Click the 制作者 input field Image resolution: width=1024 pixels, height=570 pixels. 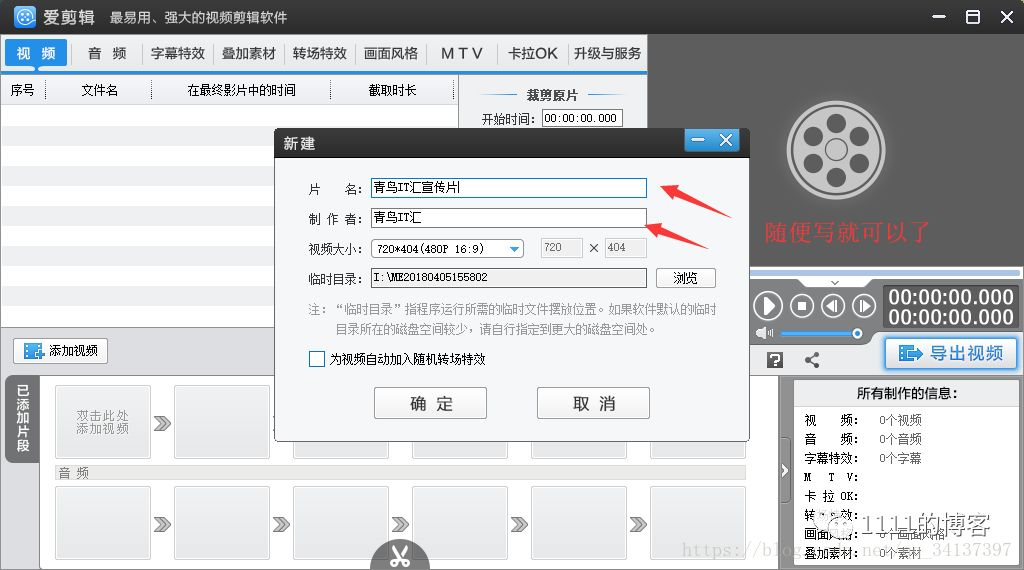[509, 218]
